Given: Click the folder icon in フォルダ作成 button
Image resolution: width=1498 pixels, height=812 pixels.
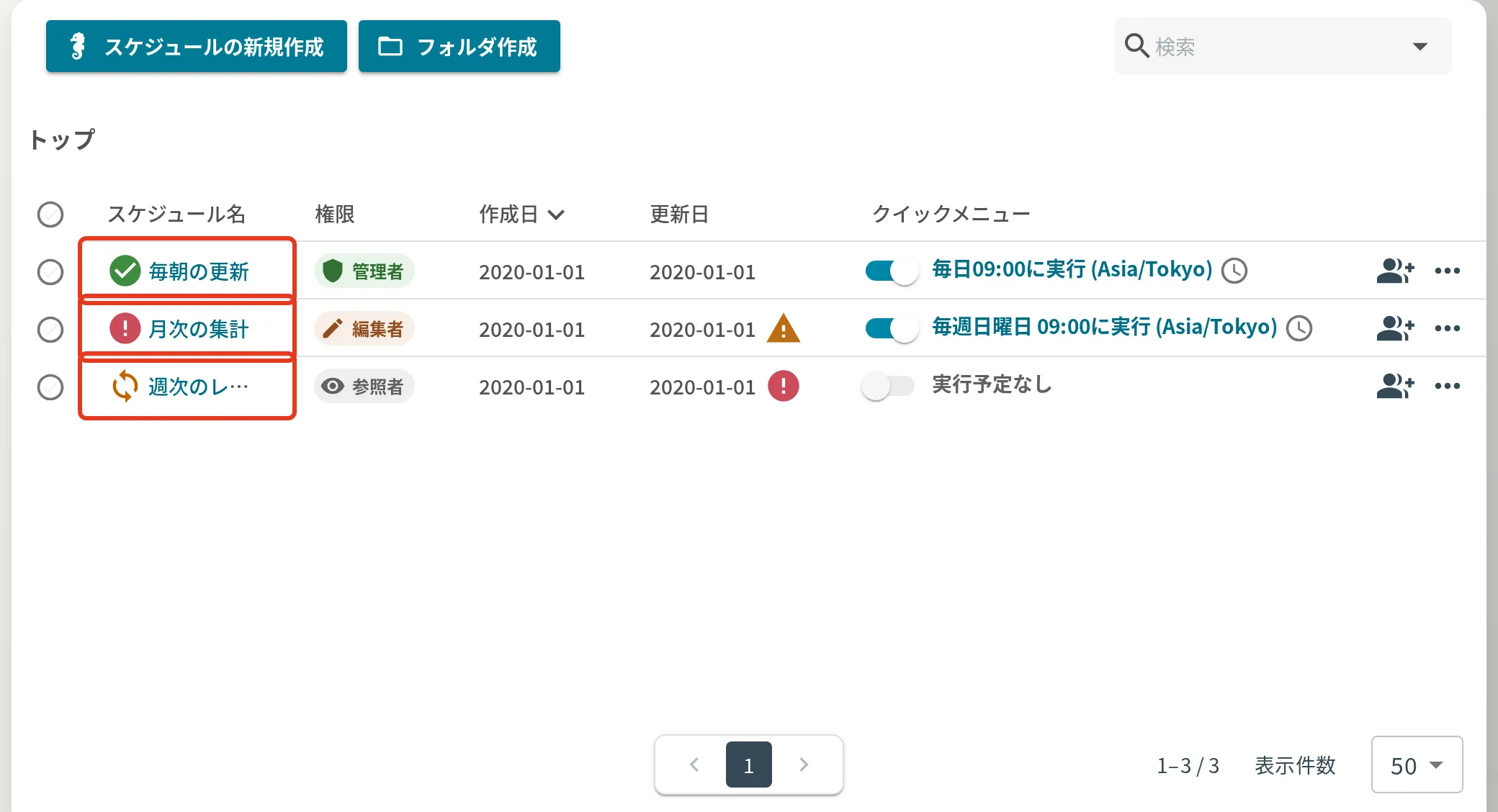Looking at the screenshot, I should pos(390,47).
